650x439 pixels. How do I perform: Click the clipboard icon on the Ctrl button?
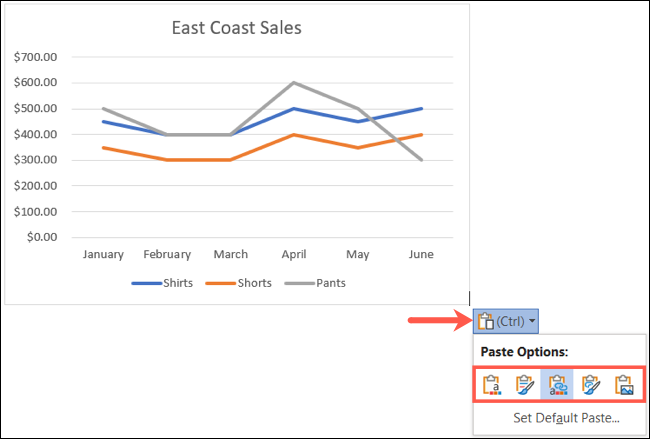[x=486, y=321]
